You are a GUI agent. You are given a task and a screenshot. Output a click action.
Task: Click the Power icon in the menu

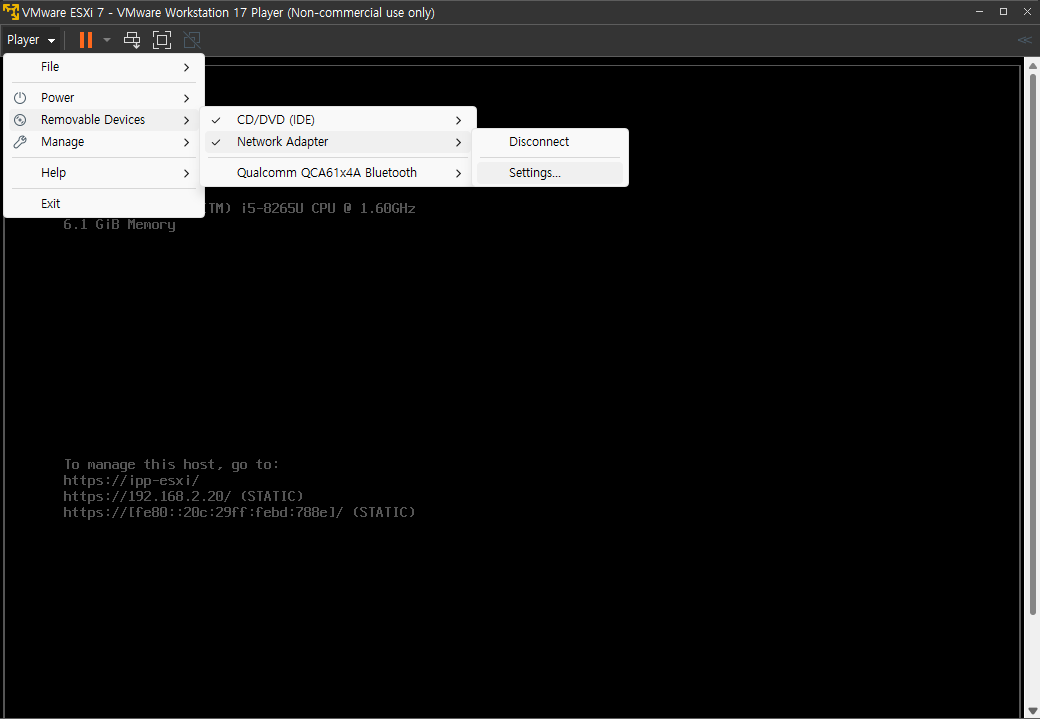(x=21, y=98)
